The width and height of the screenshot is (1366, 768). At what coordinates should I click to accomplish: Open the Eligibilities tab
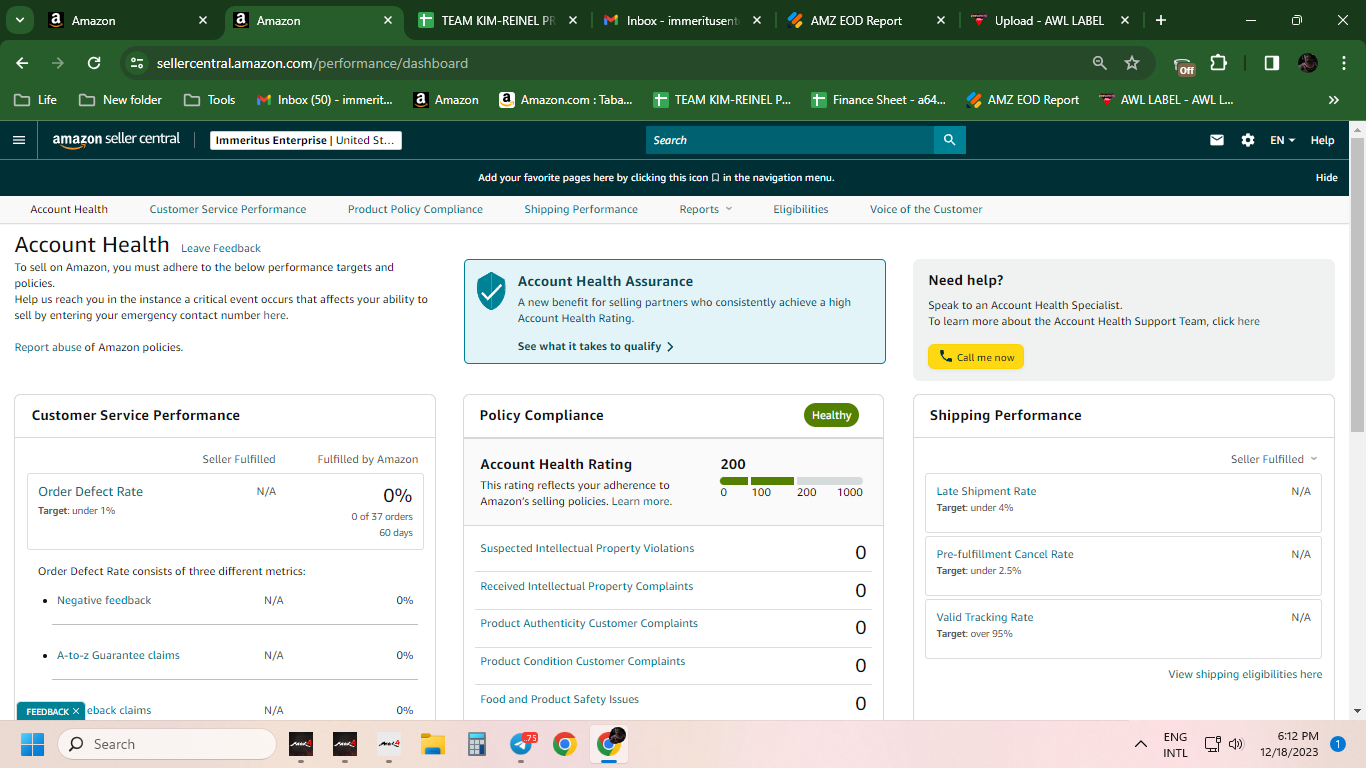pyautogui.click(x=801, y=209)
